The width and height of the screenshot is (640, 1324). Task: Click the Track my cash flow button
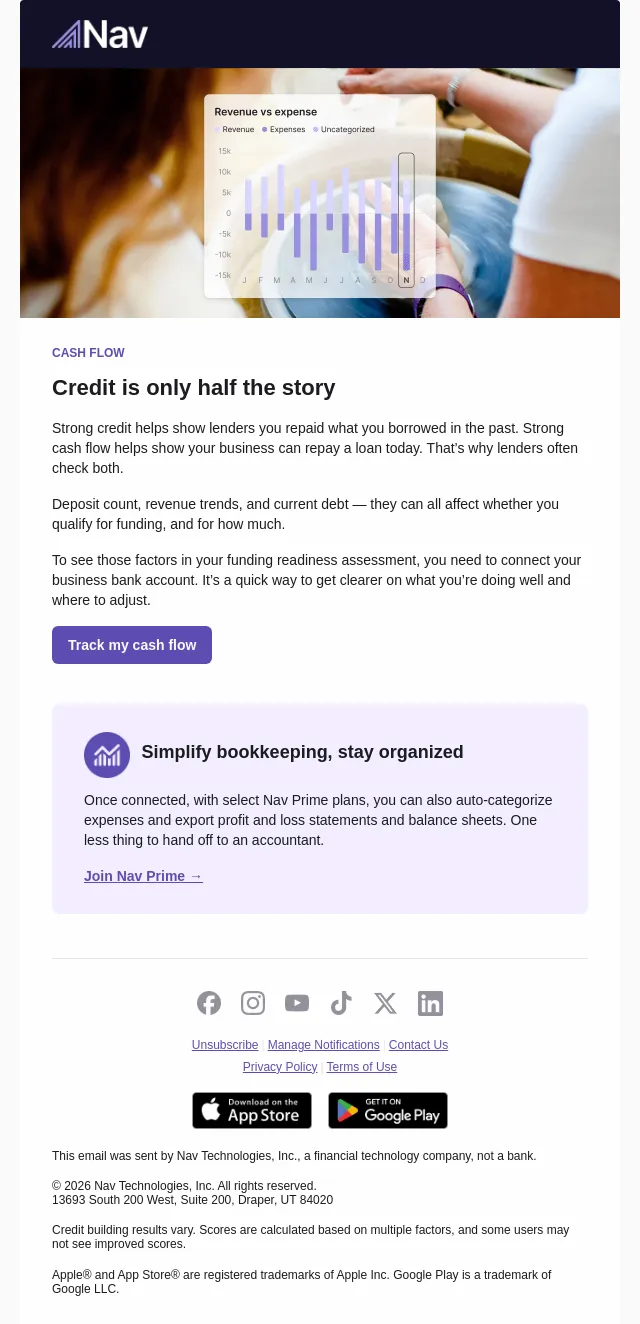click(132, 645)
